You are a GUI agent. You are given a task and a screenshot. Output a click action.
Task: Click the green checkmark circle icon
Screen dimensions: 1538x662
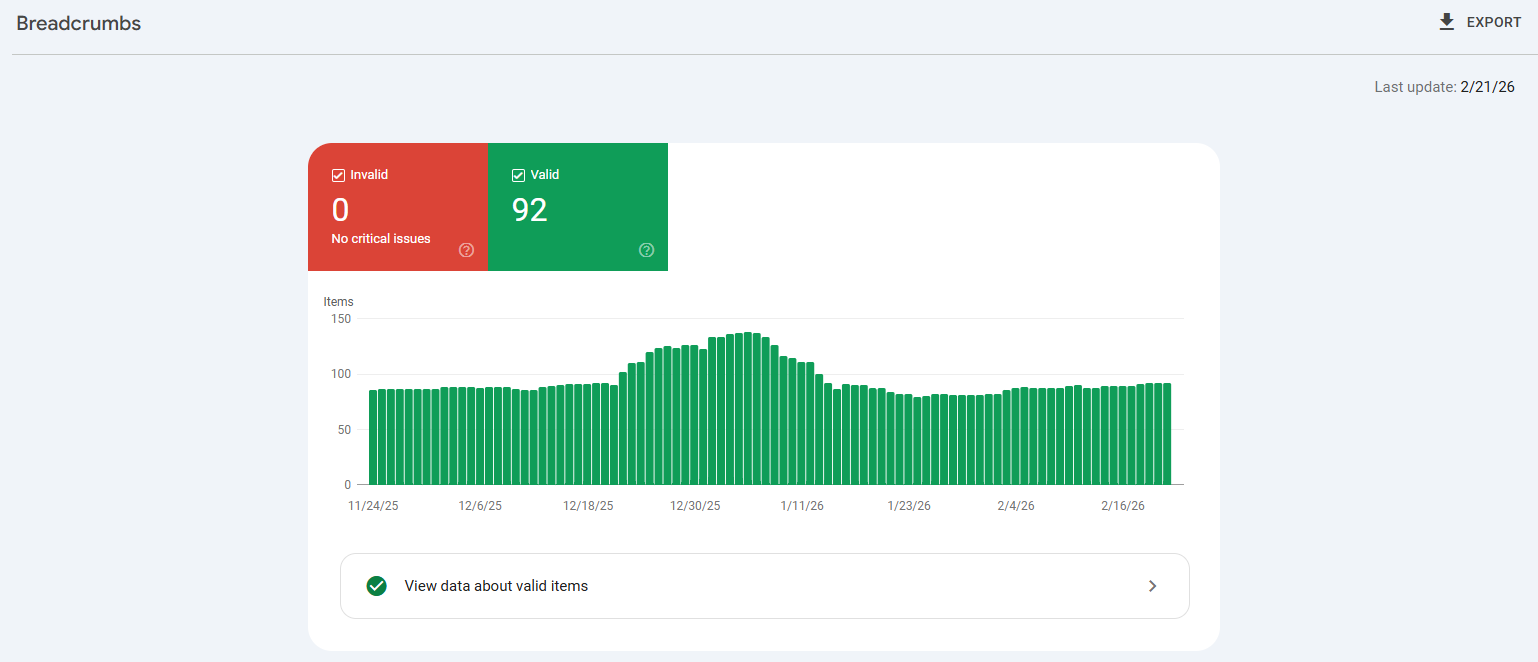(377, 586)
